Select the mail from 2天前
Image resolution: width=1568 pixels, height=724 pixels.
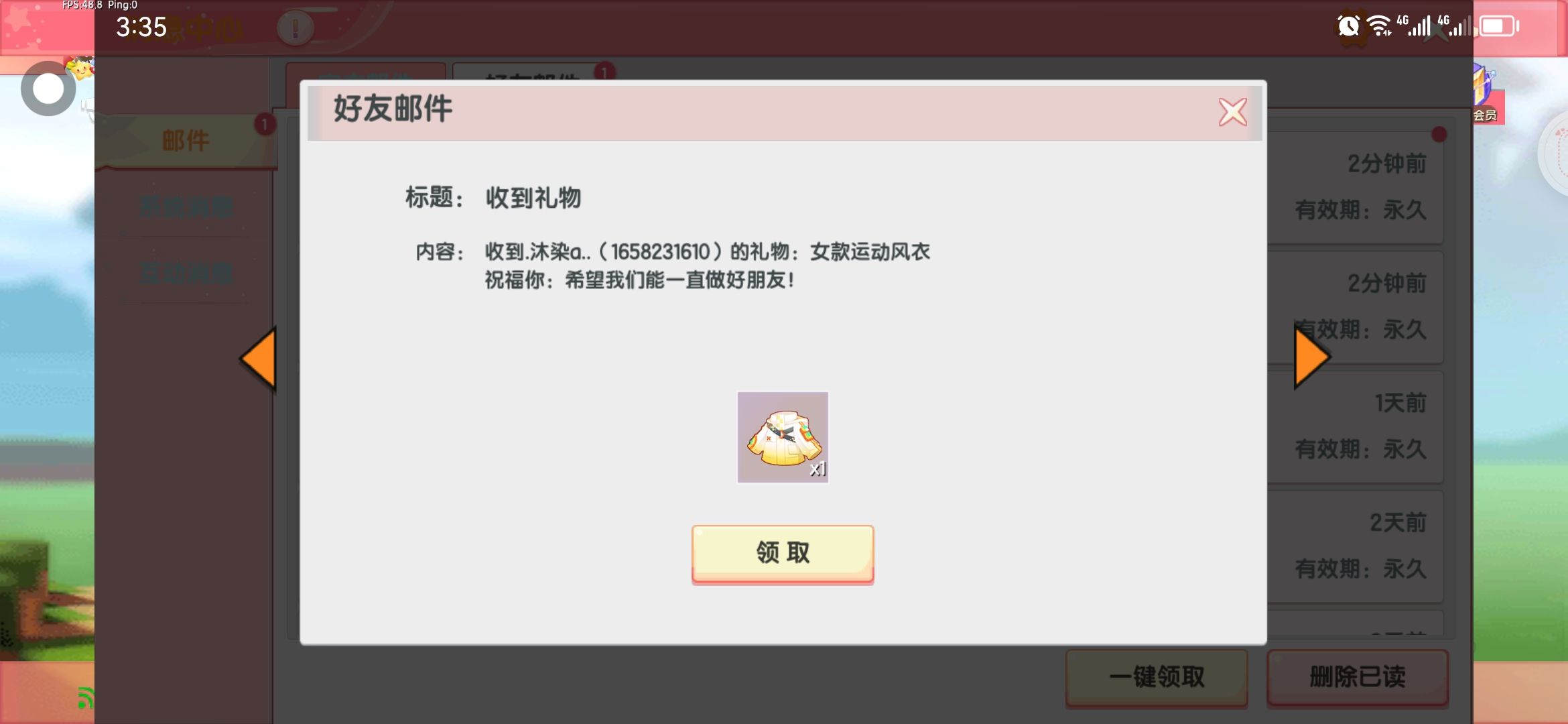[x=1355, y=546]
